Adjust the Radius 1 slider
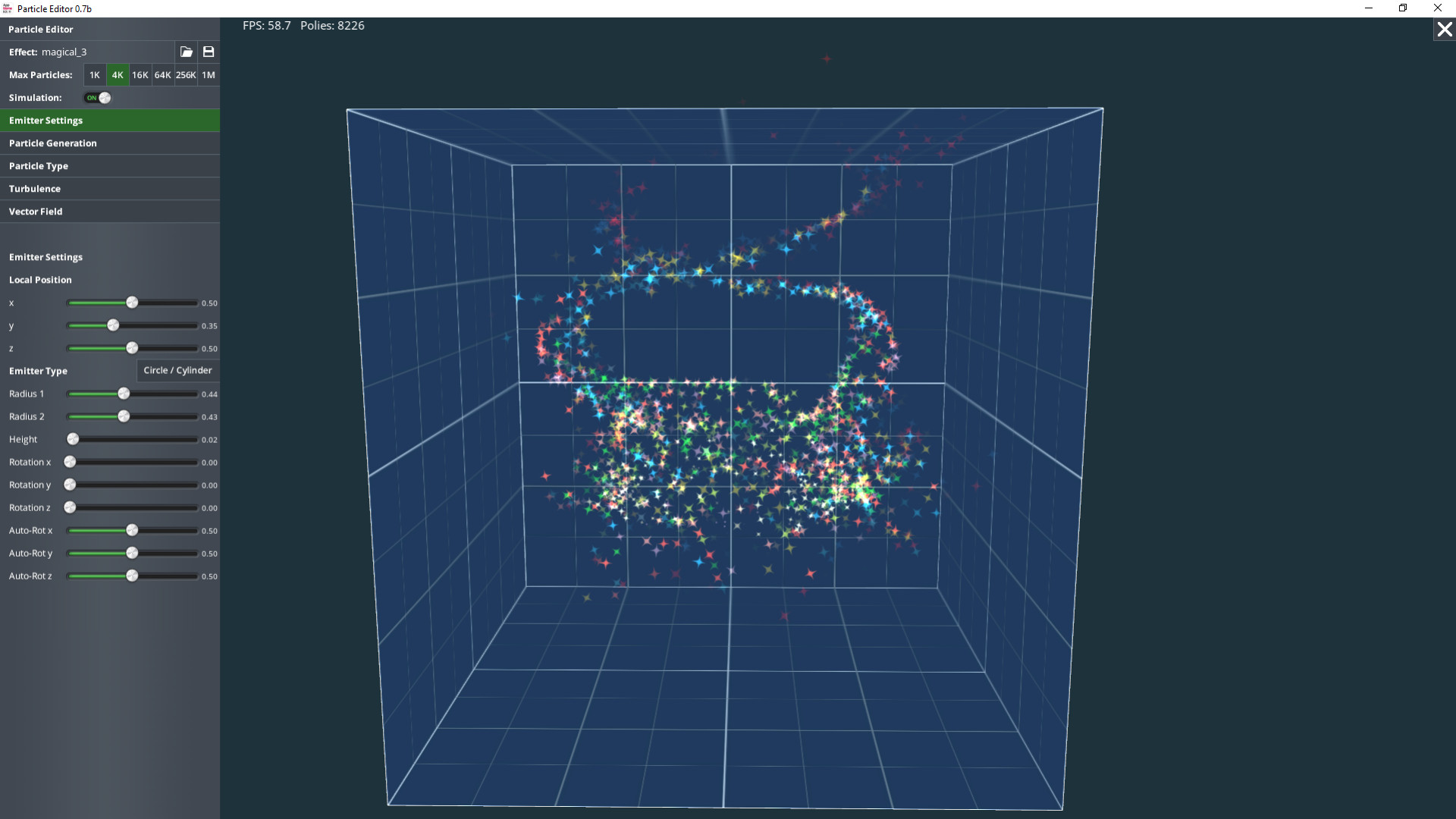Screen dimensions: 1456x819 tap(123, 394)
